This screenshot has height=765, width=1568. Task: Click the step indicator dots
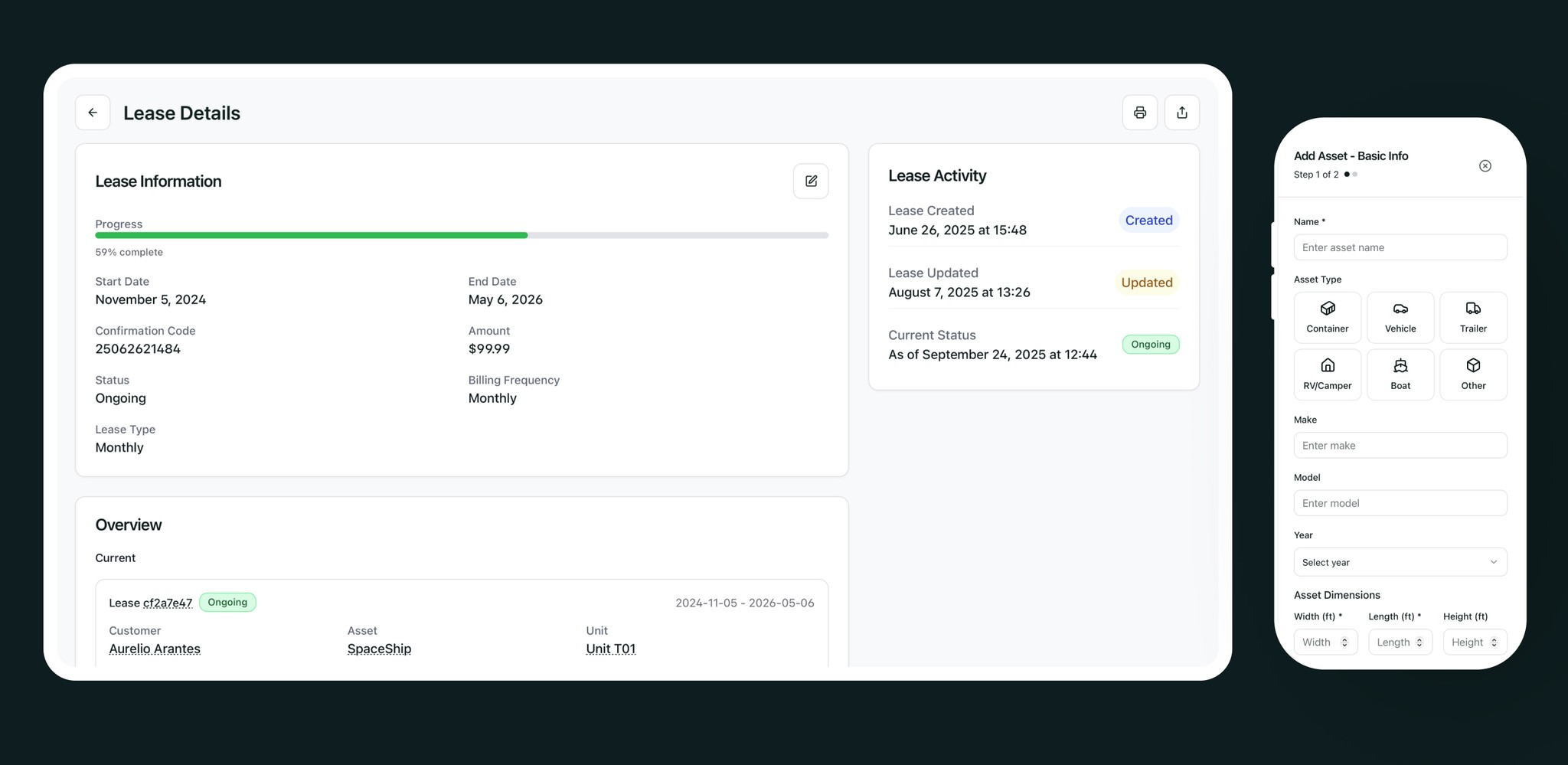1351,175
